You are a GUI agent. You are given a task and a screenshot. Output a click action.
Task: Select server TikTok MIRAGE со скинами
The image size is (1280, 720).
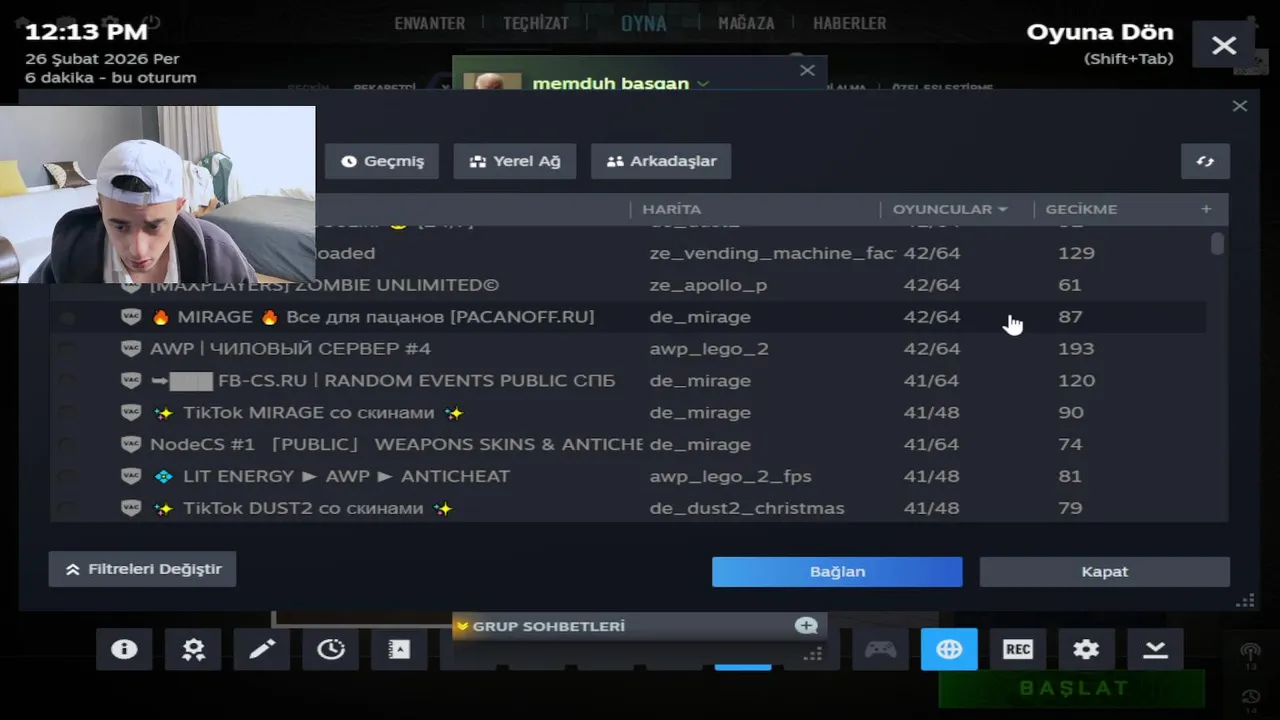[x=628, y=413]
